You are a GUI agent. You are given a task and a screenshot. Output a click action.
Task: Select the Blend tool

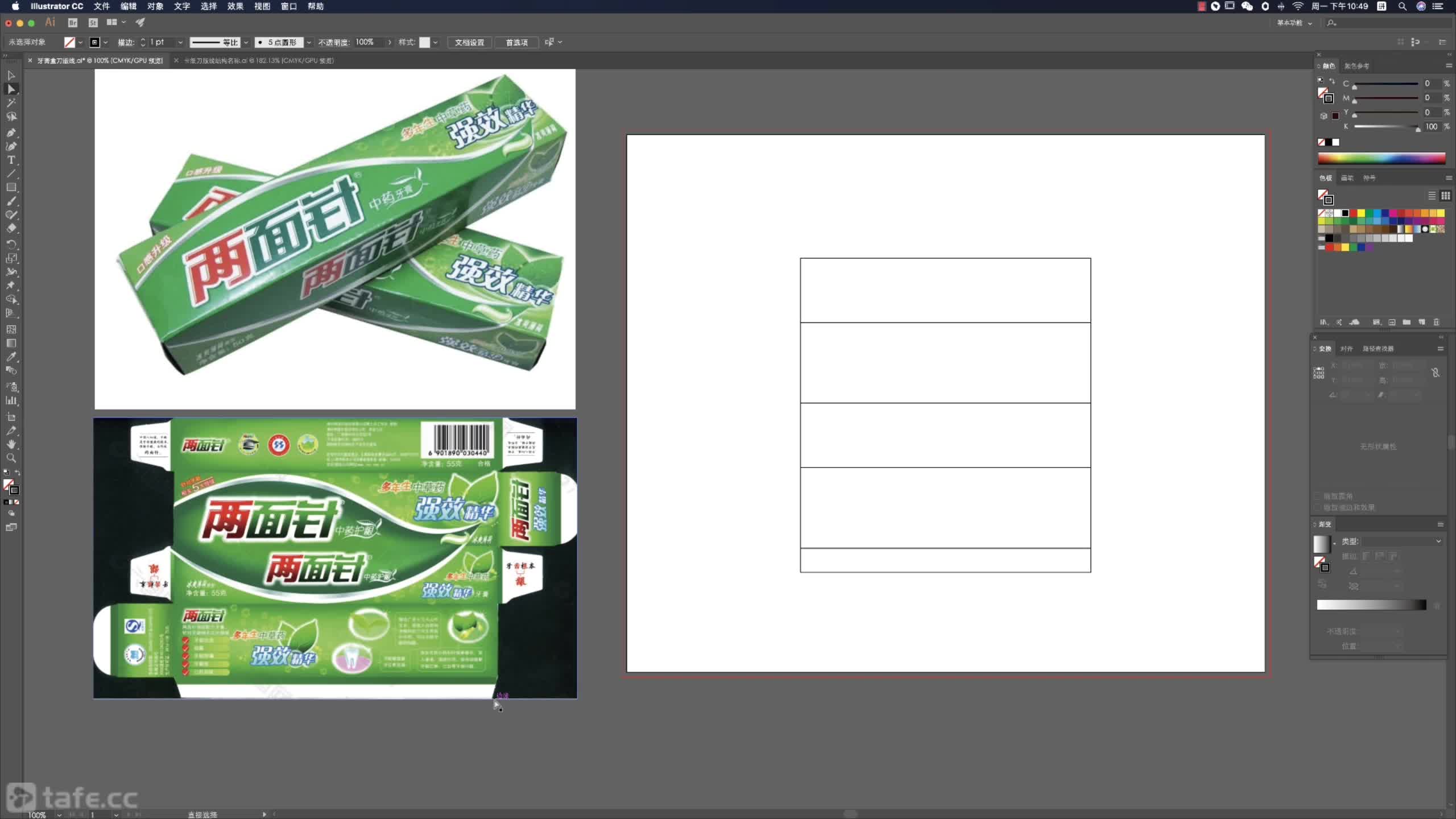[x=11, y=370]
